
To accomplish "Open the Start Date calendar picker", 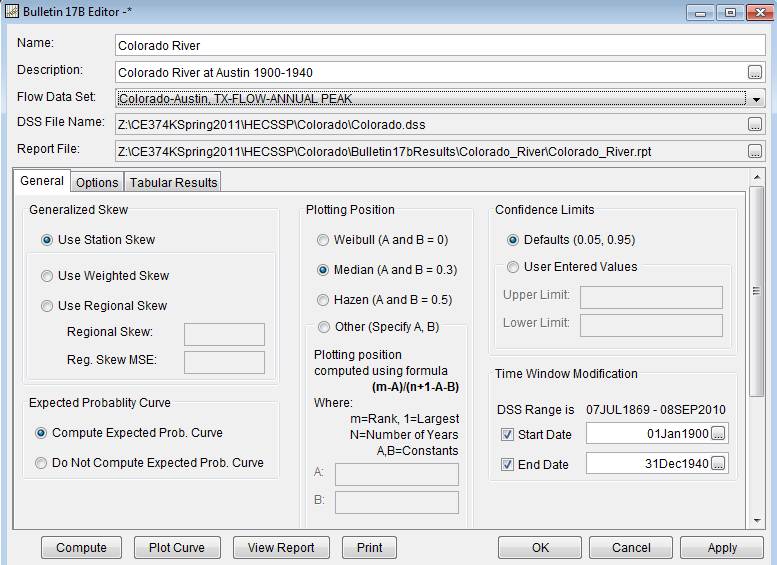I will pyautogui.click(x=718, y=434).
